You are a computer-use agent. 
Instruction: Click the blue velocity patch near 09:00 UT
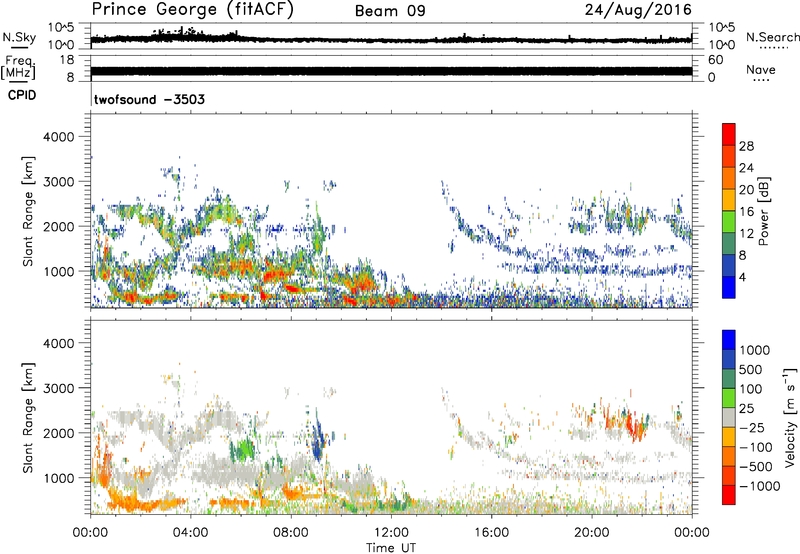pos(318,440)
